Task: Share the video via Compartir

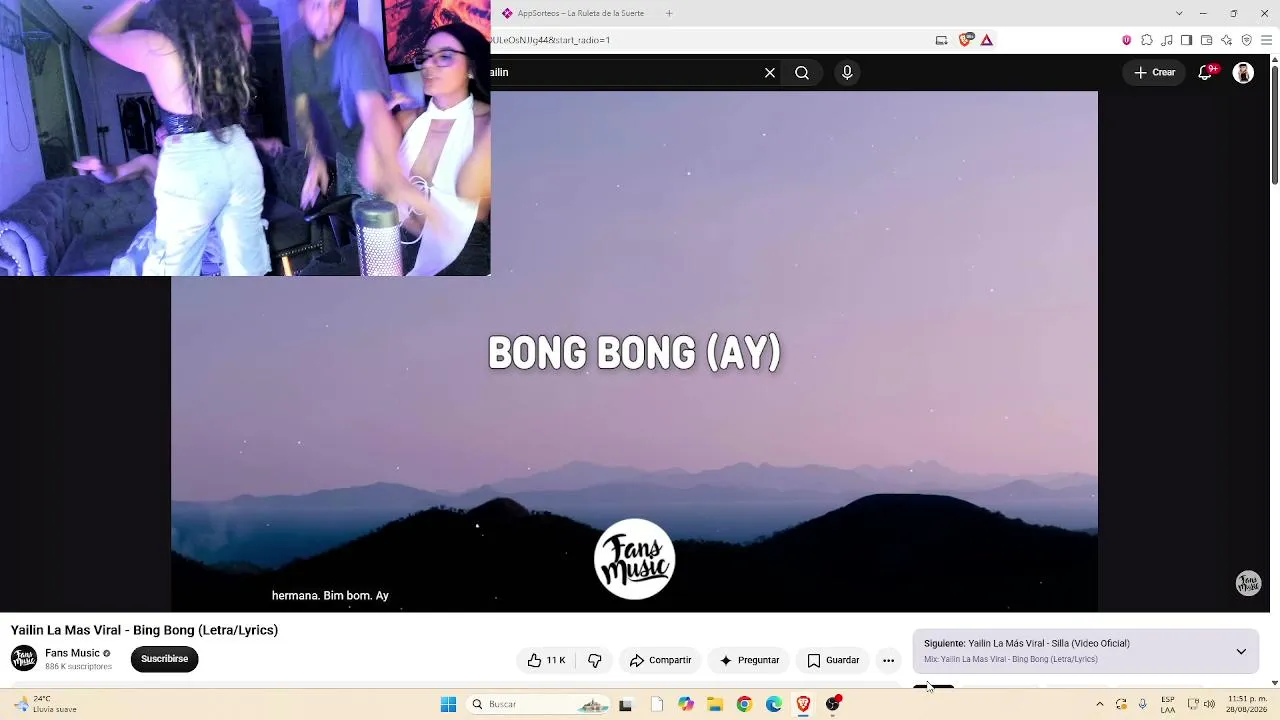Action: [x=660, y=660]
